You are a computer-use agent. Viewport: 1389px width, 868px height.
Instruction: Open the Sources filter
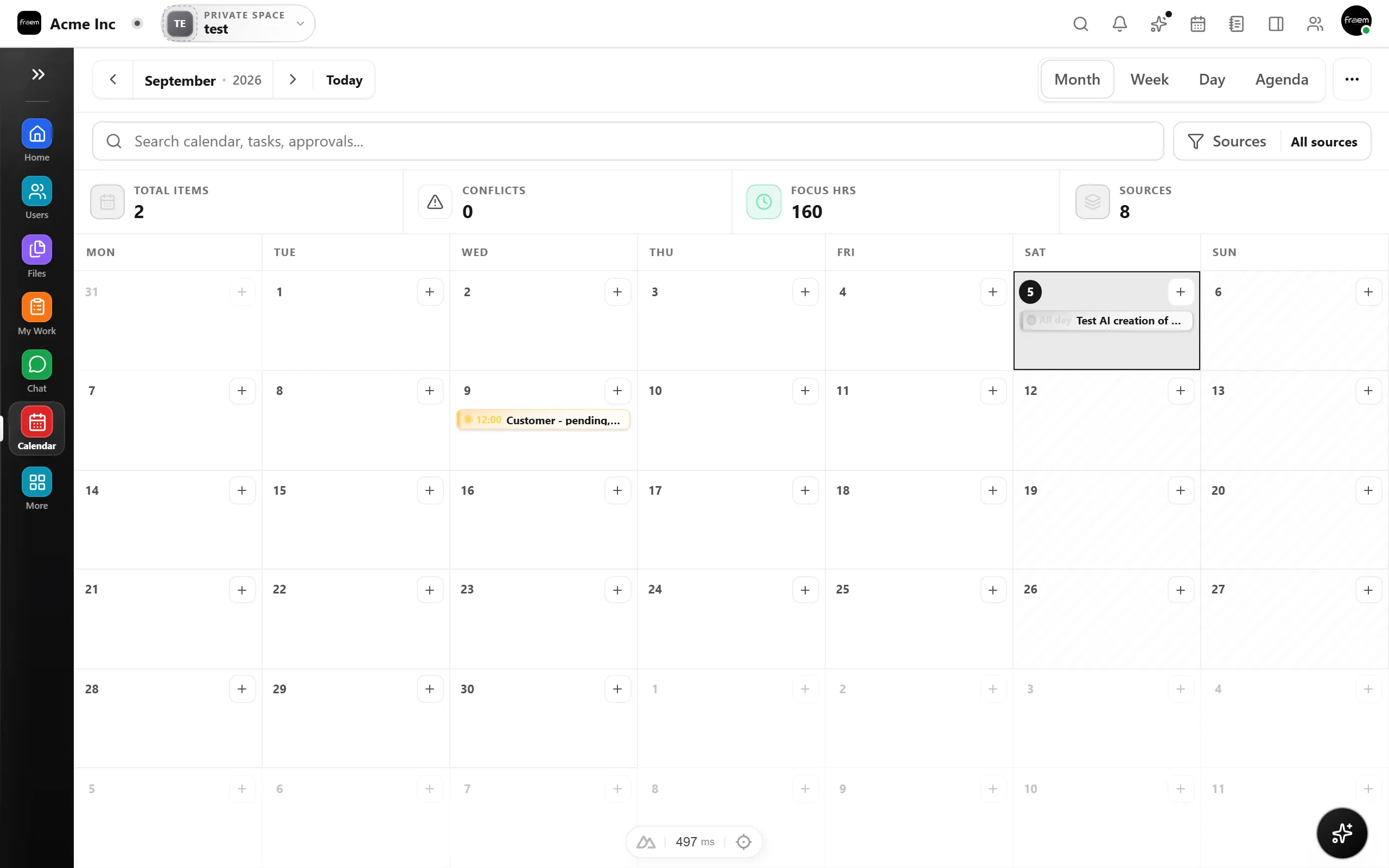pos(1227,141)
